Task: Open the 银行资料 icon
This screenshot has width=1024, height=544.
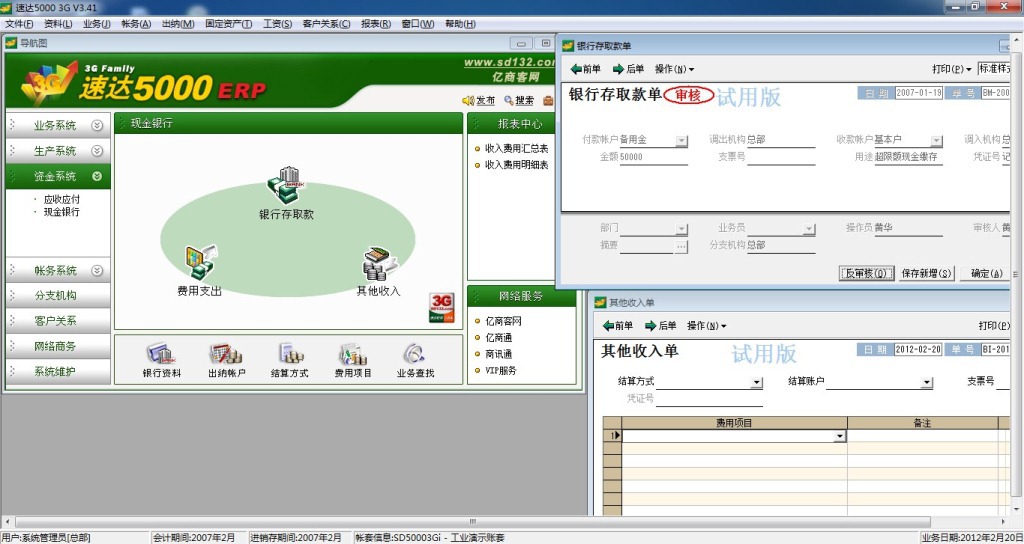Action: pos(161,354)
